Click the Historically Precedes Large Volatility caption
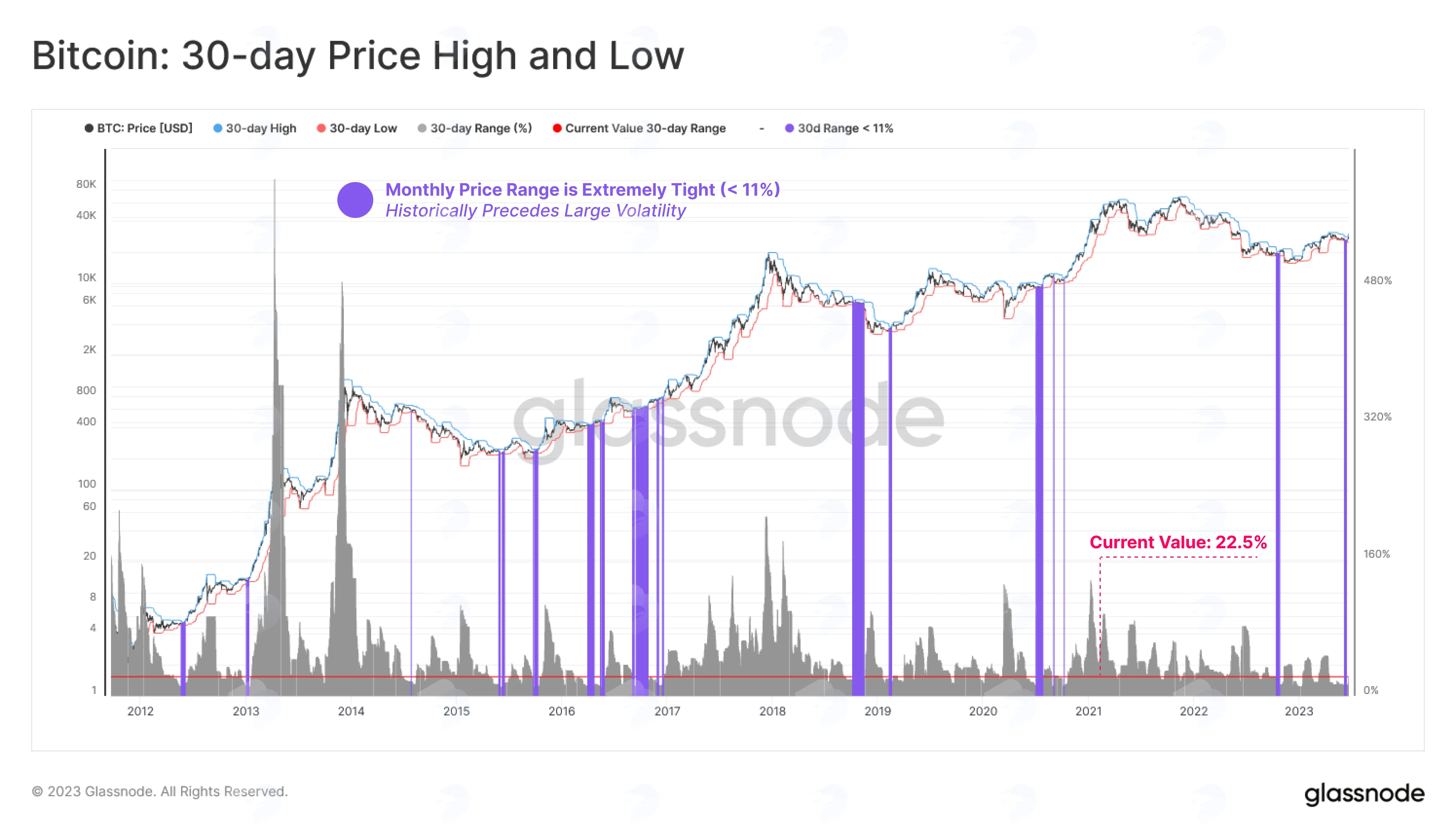The width and height of the screenshot is (1456, 838). (x=535, y=211)
